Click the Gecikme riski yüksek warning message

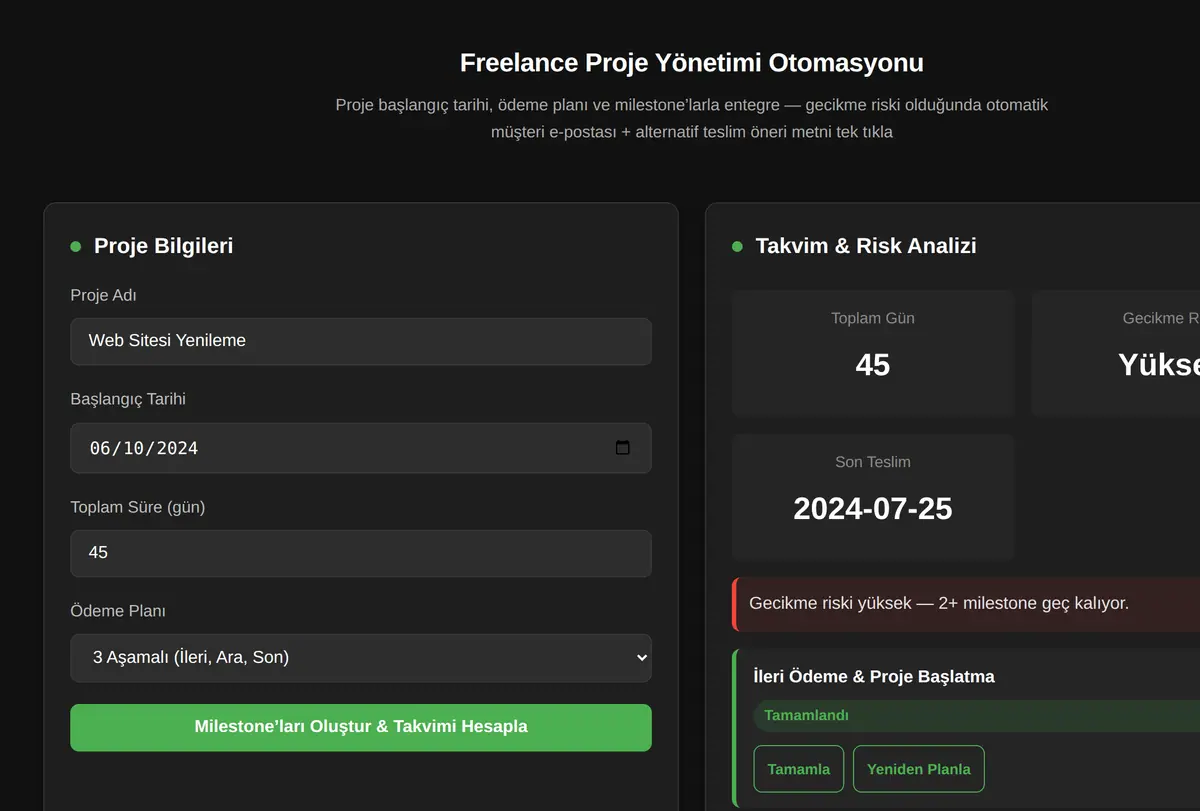click(939, 604)
